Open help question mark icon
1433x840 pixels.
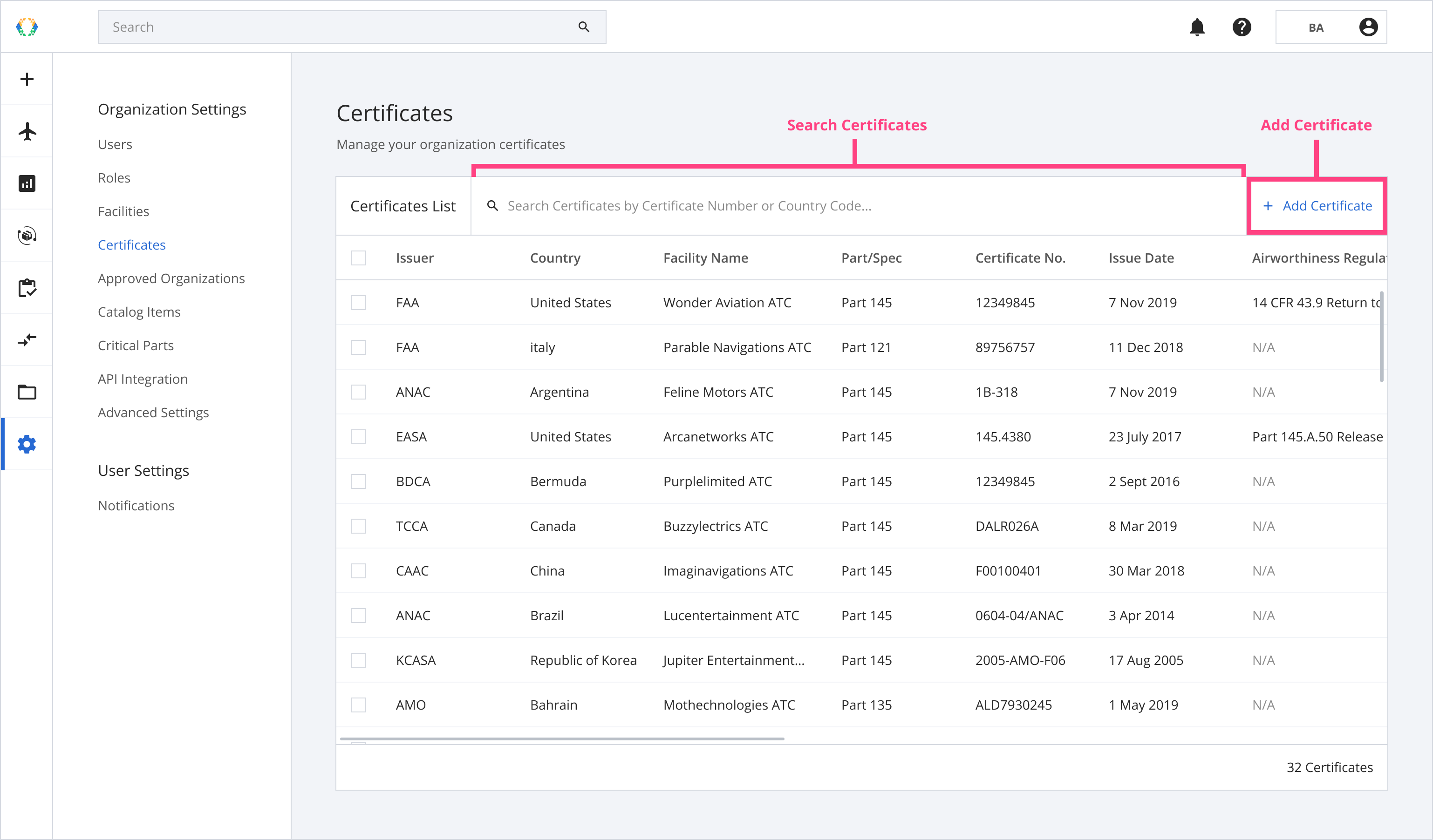[x=1242, y=27]
